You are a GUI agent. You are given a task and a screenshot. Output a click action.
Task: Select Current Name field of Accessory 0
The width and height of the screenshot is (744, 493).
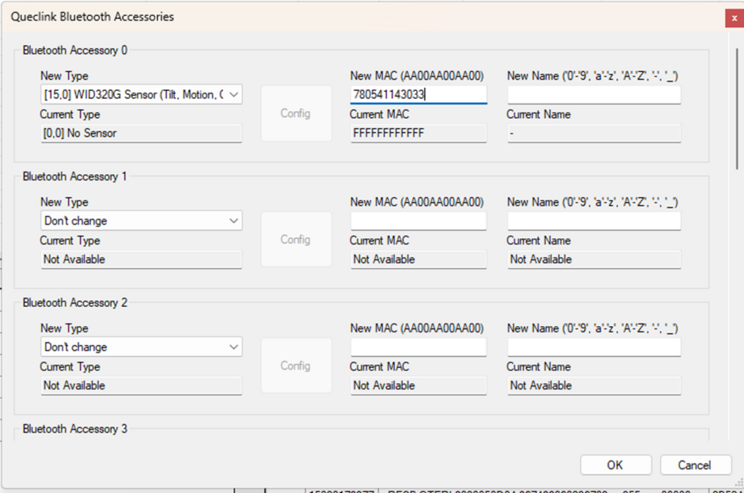click(x=593, y=133)
